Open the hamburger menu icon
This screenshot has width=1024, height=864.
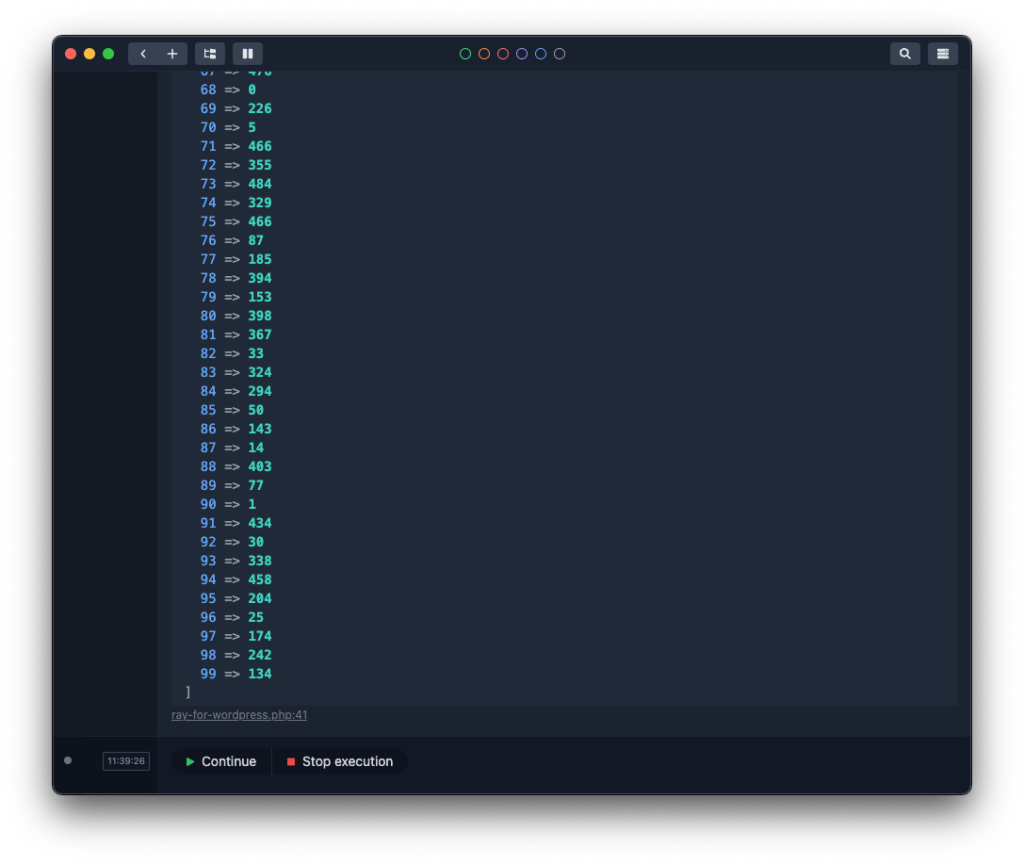click(942, 54)
